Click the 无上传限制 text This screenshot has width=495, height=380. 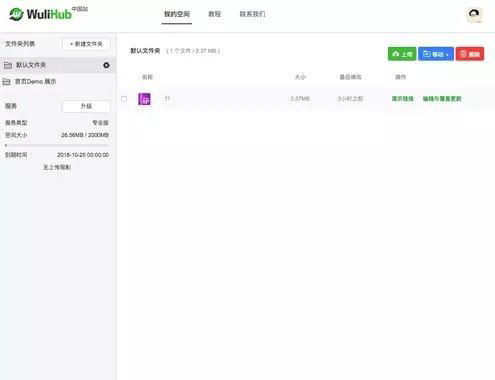57,167
